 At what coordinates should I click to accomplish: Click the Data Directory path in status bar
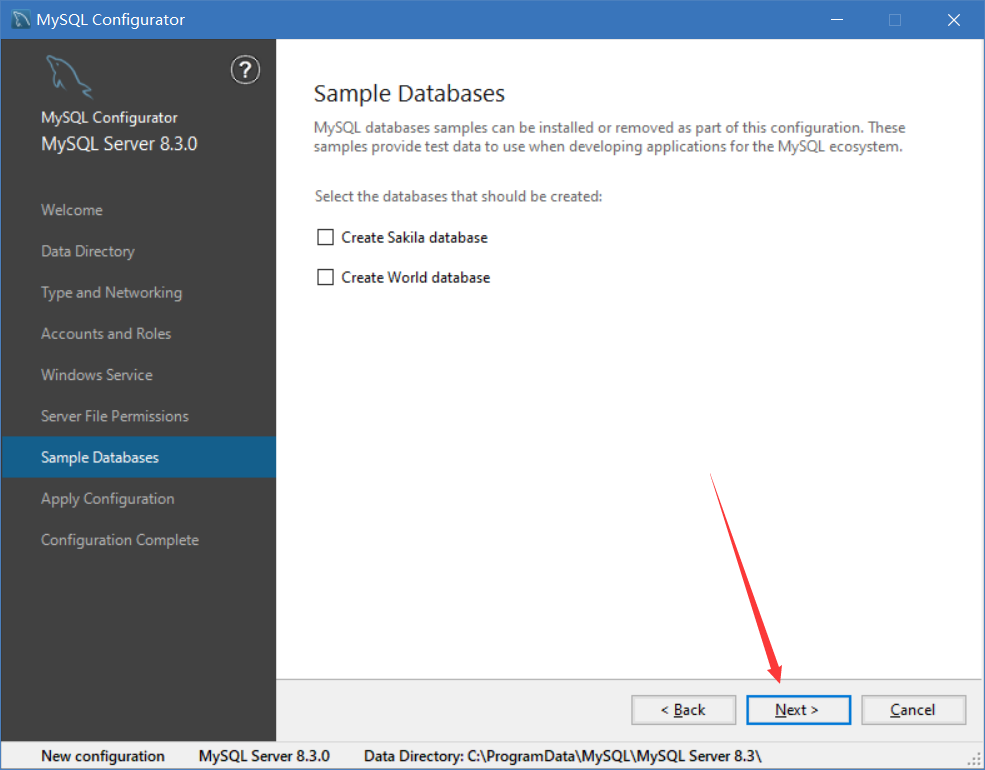click(x=563, y=756)
